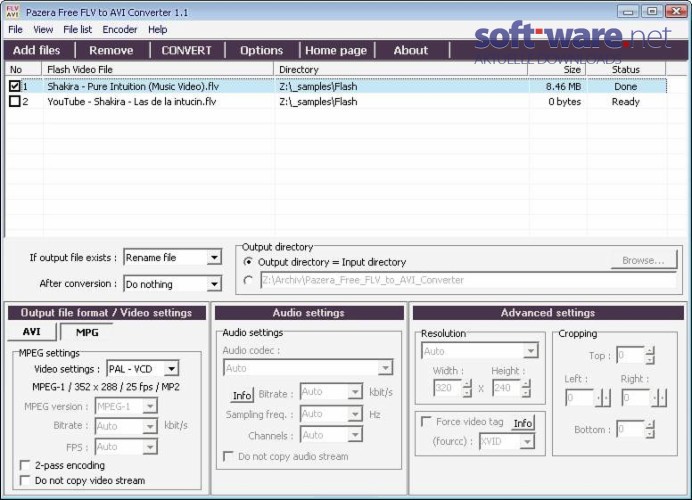Click the Height spinner arrows
Image resolution: width=692 pixels, height=500 pixels.
pyautogui.click(x=525, y=388)
